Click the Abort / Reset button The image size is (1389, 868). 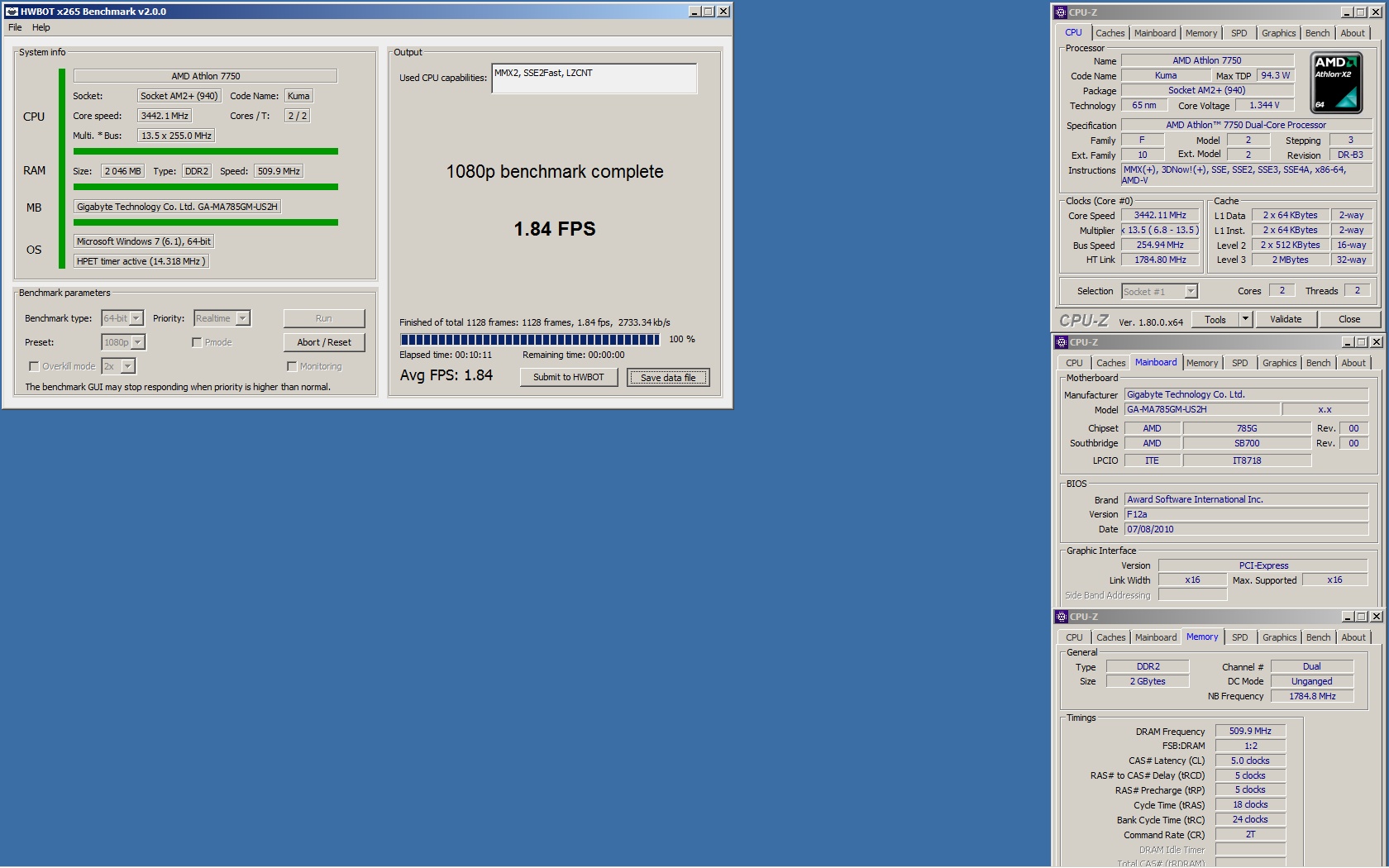(324, 342)
